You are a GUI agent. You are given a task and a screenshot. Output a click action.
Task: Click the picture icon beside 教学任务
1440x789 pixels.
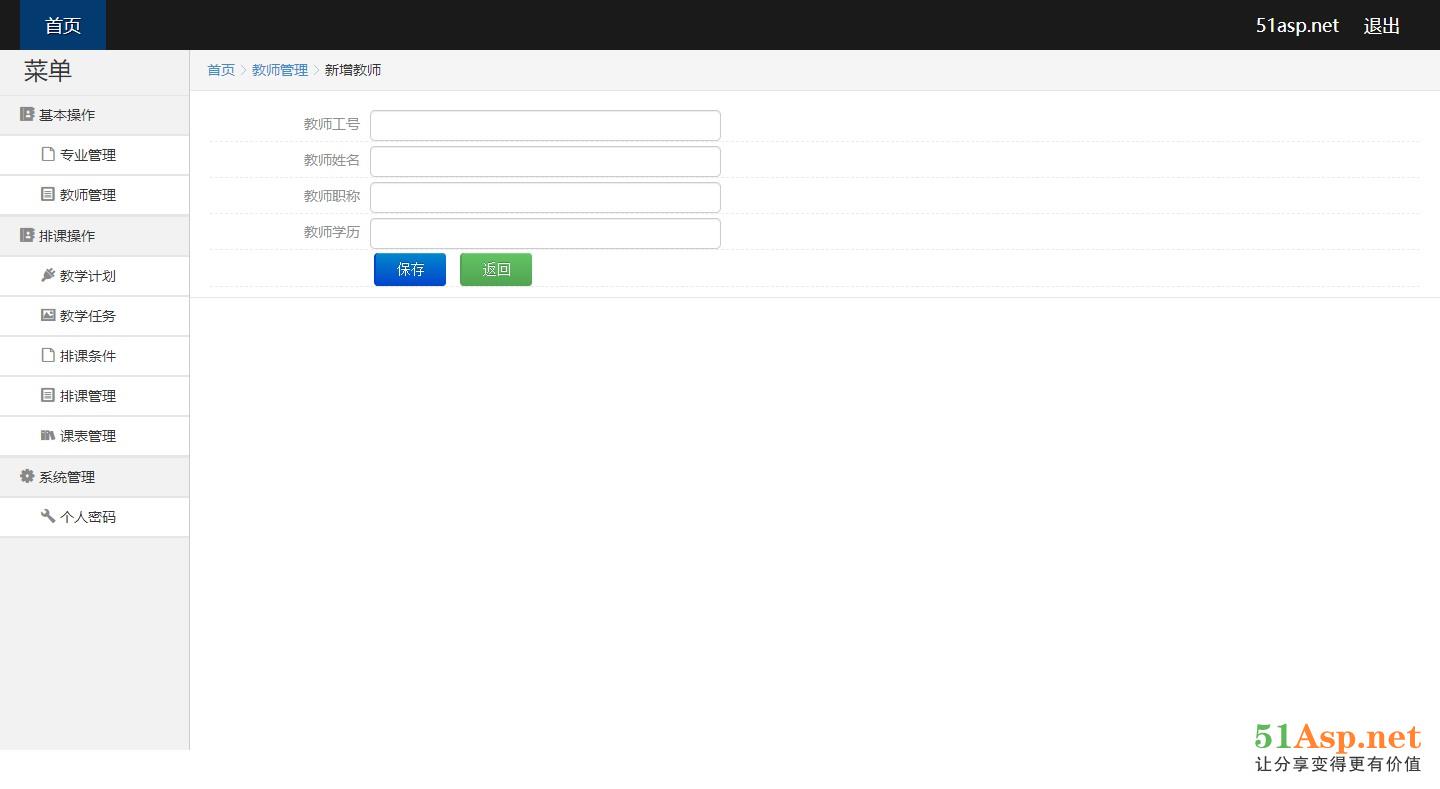(47, 315)
